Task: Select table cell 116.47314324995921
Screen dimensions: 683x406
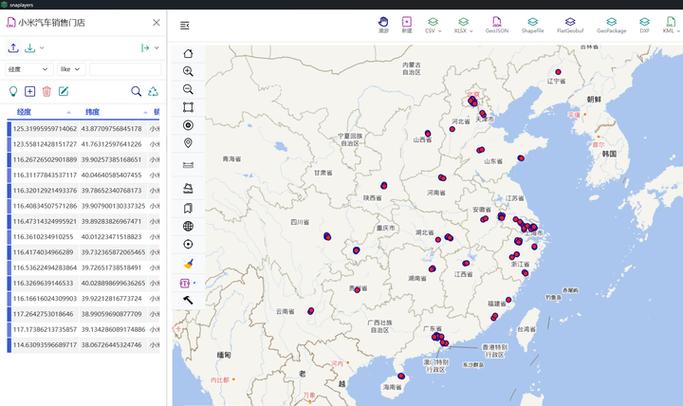Action: pyautogui.click(x=45, y=221)
